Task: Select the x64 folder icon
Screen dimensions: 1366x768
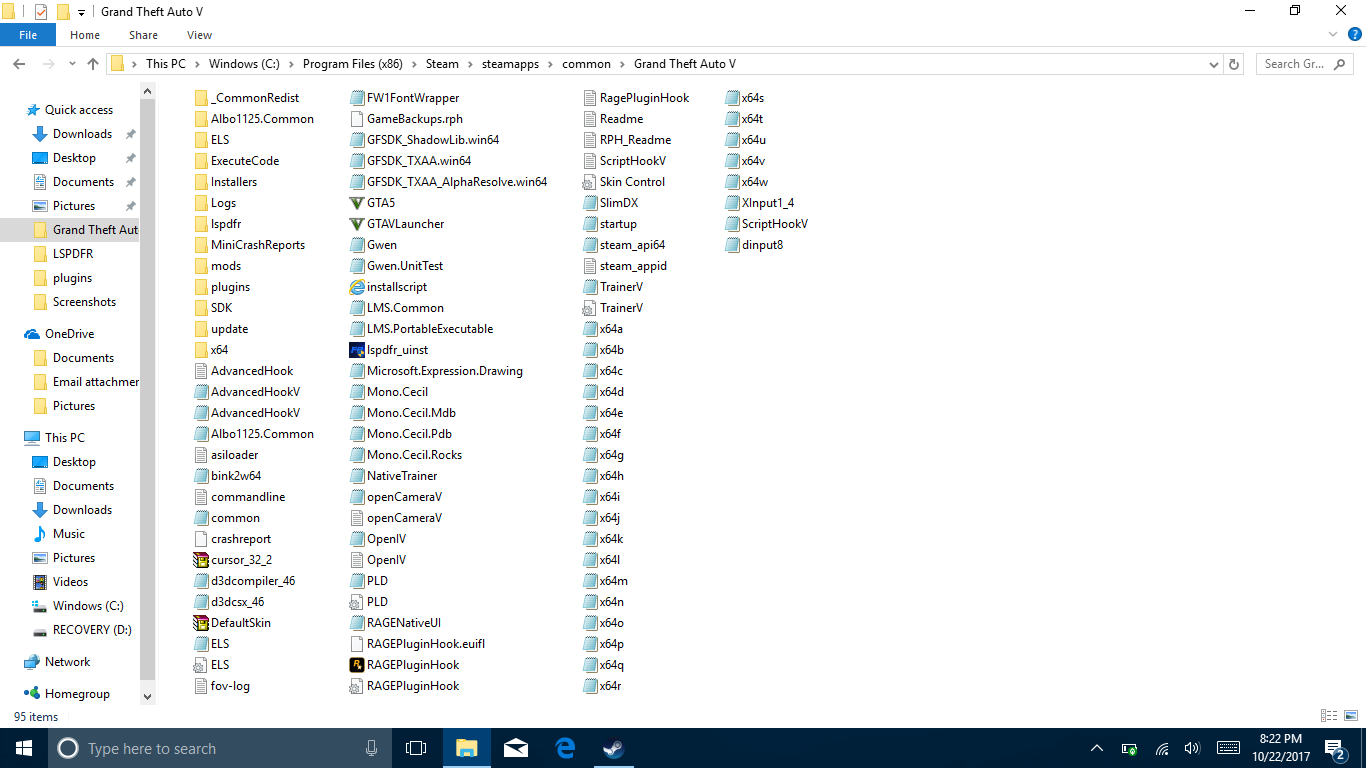Action: 201,350
